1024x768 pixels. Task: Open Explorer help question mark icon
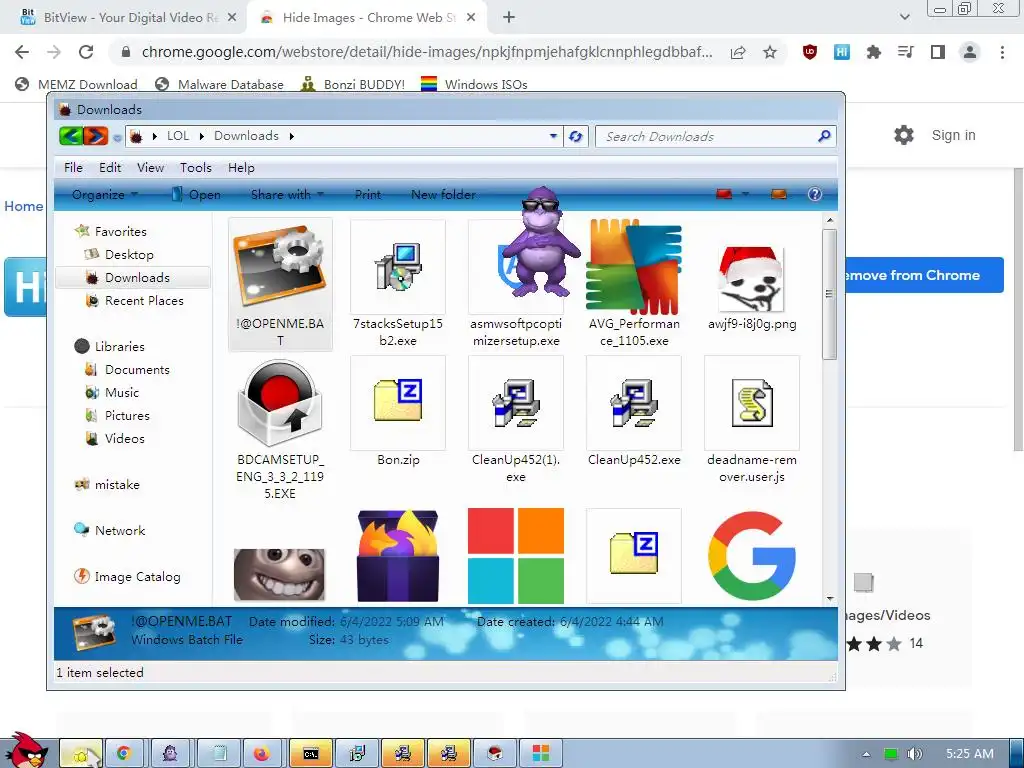[x=814, y=194]
